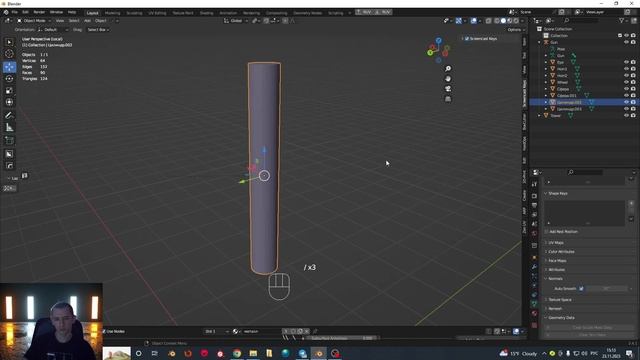This screenshot has height=360, width=640.
Task: Open the viewport Add menu
Action: click(87, 20)
